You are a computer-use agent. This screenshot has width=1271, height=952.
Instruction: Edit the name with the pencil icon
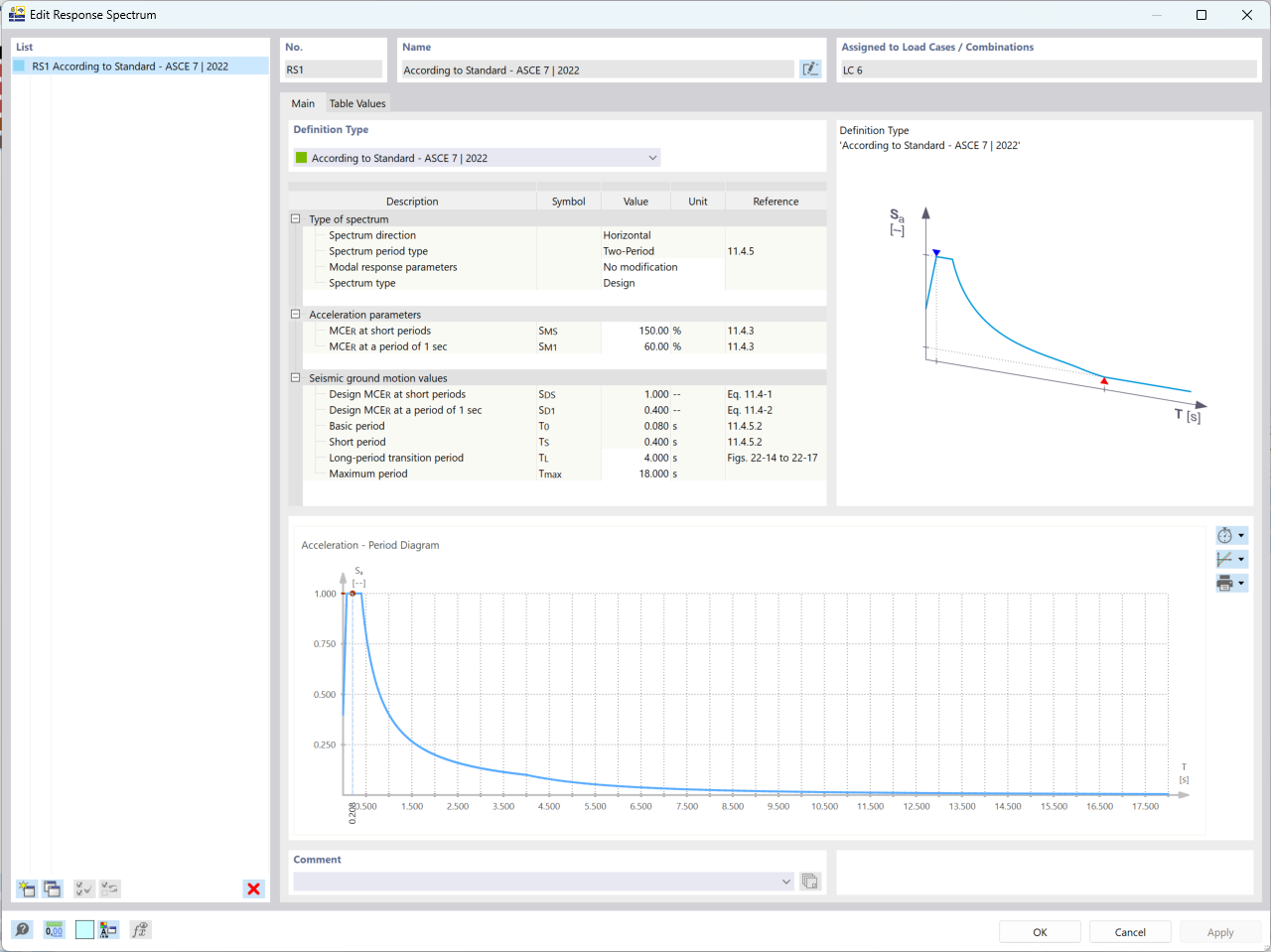pos(810,69)
